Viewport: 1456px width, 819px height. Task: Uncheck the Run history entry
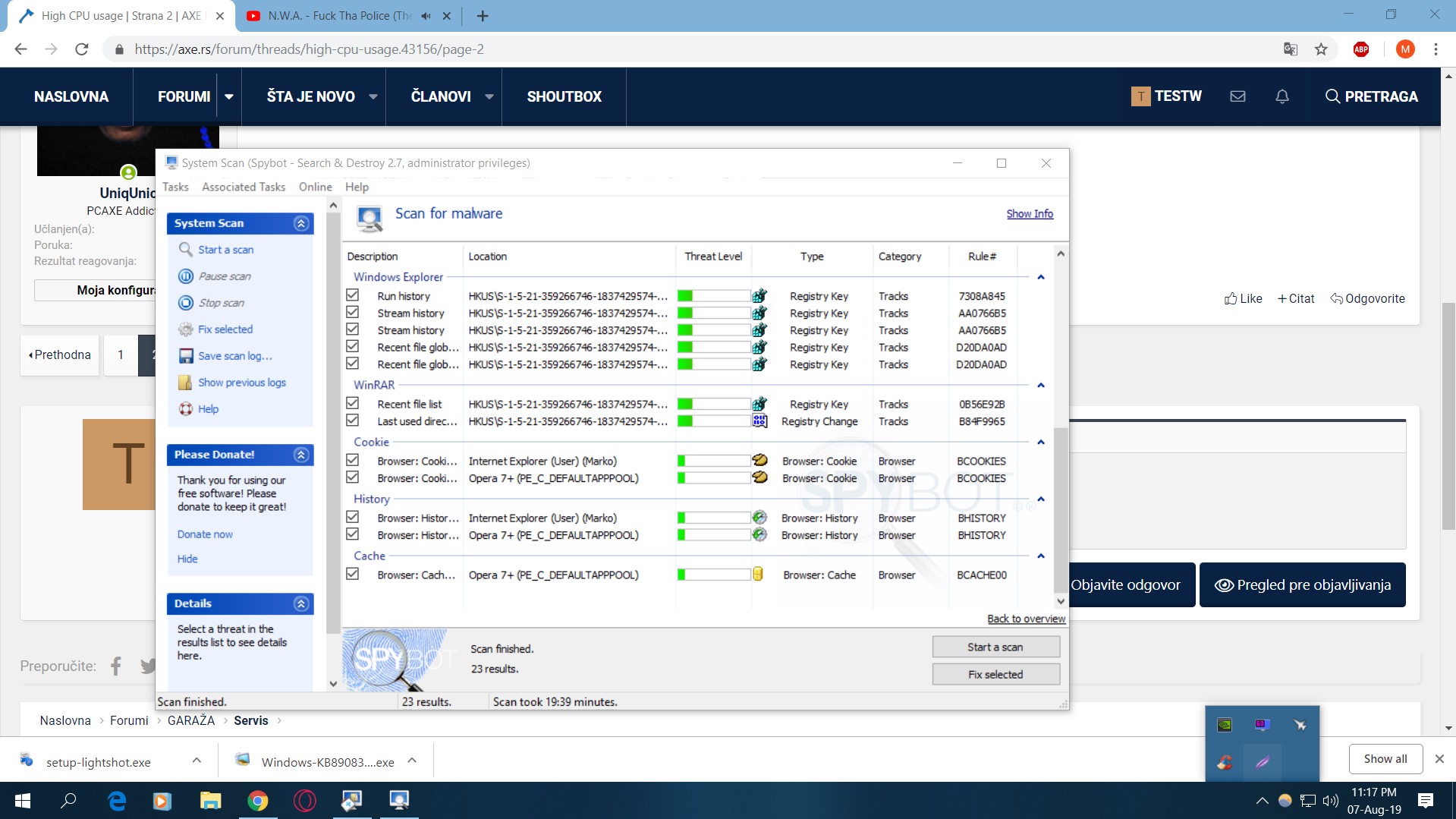(x=353, y=295)
